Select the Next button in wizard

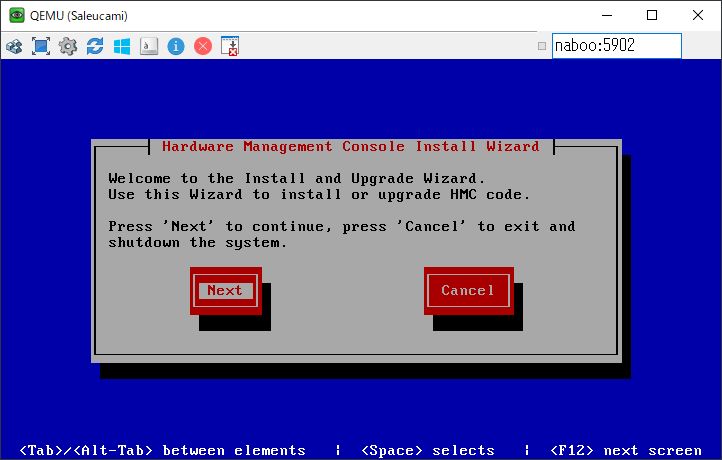pos(226,291)
